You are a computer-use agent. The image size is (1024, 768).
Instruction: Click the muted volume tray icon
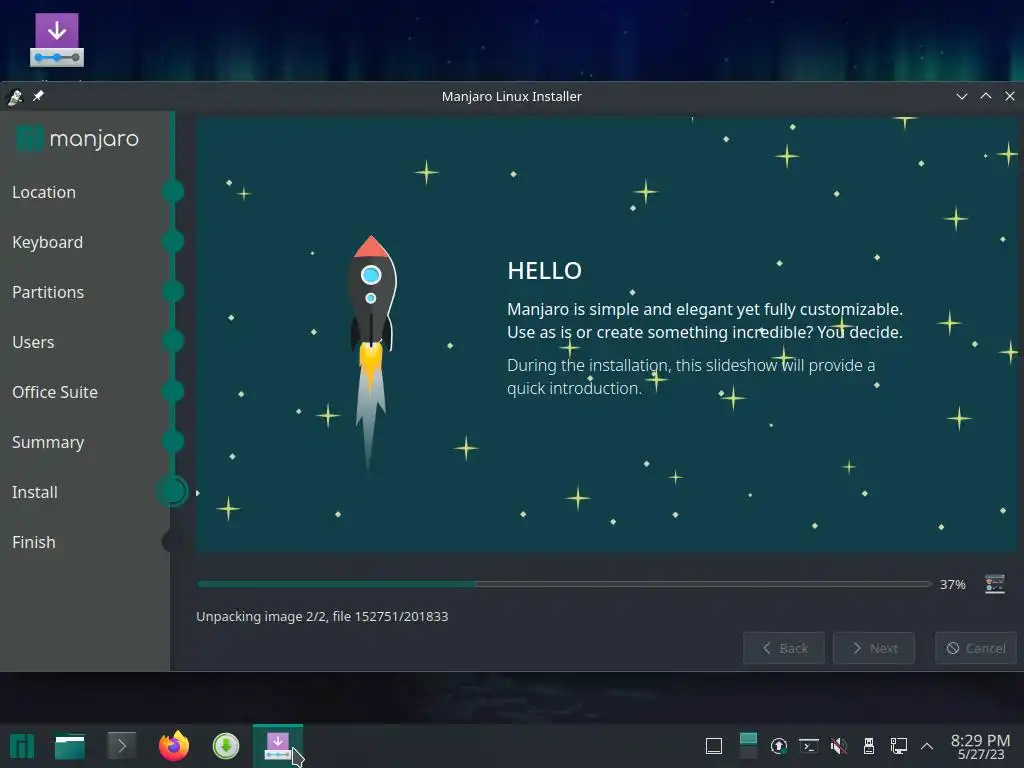[x=839, y=746]
